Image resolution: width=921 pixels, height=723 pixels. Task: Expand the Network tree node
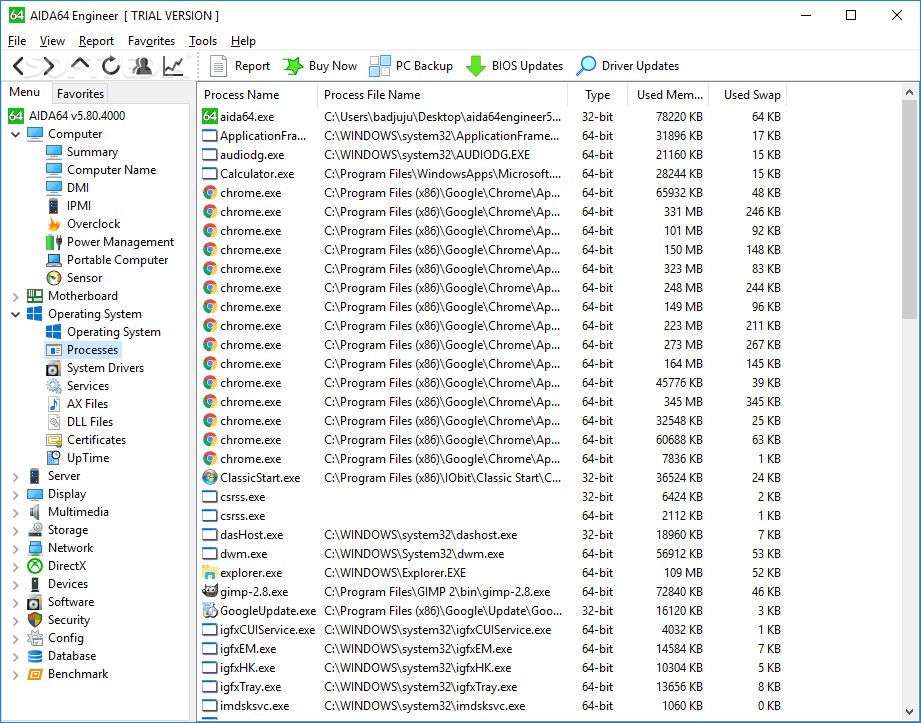(16, 549)
